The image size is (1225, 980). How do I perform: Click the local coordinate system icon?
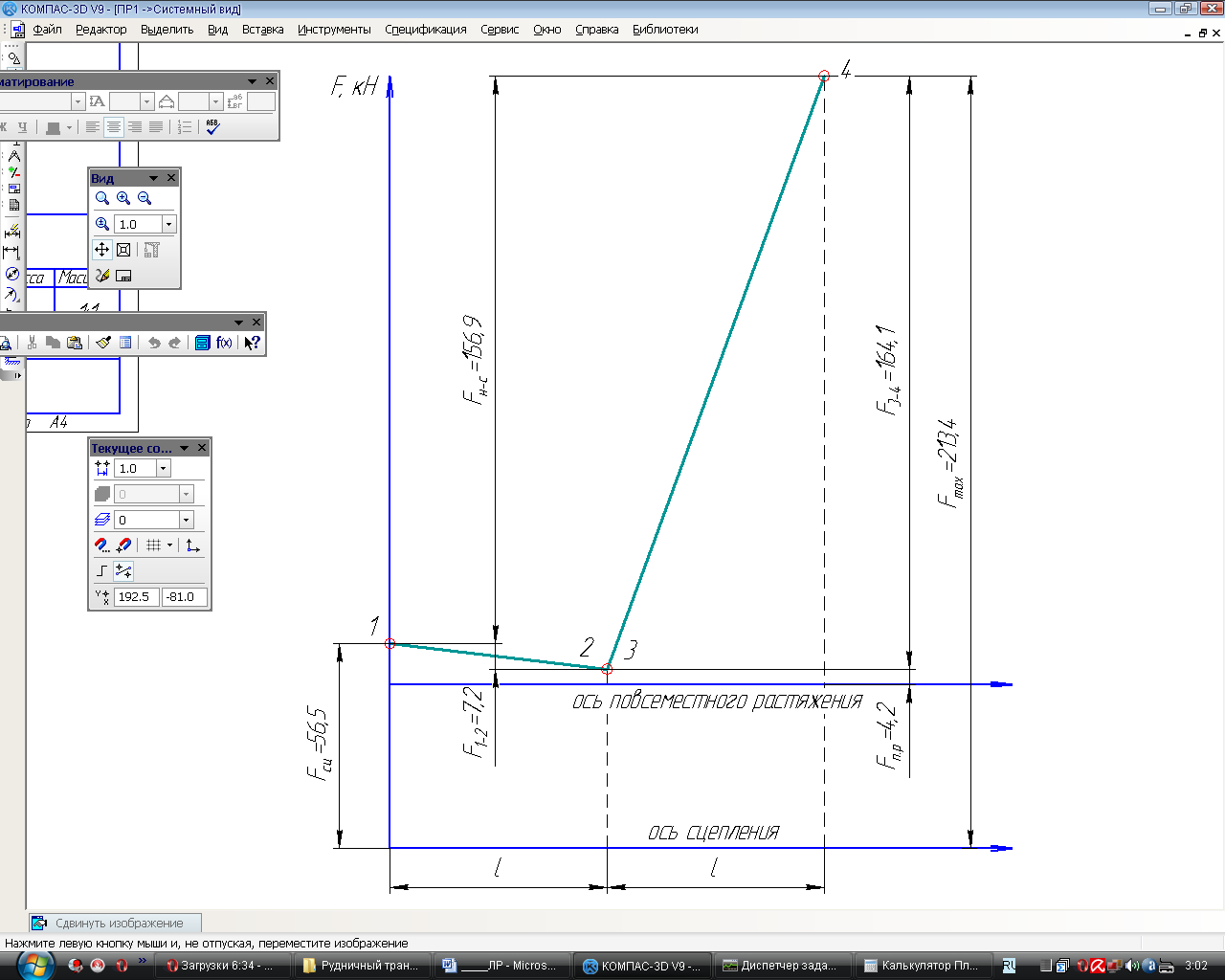tap(193, 546)
